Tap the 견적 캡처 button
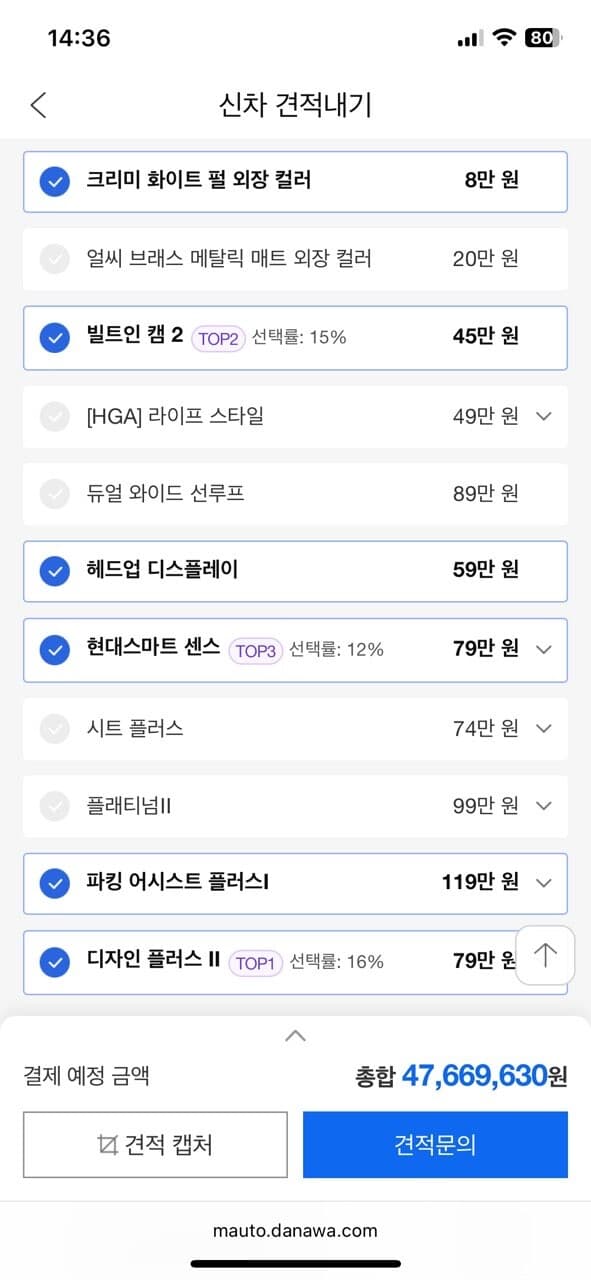This screenshot has height=1280, width=591. [155, 1144]
